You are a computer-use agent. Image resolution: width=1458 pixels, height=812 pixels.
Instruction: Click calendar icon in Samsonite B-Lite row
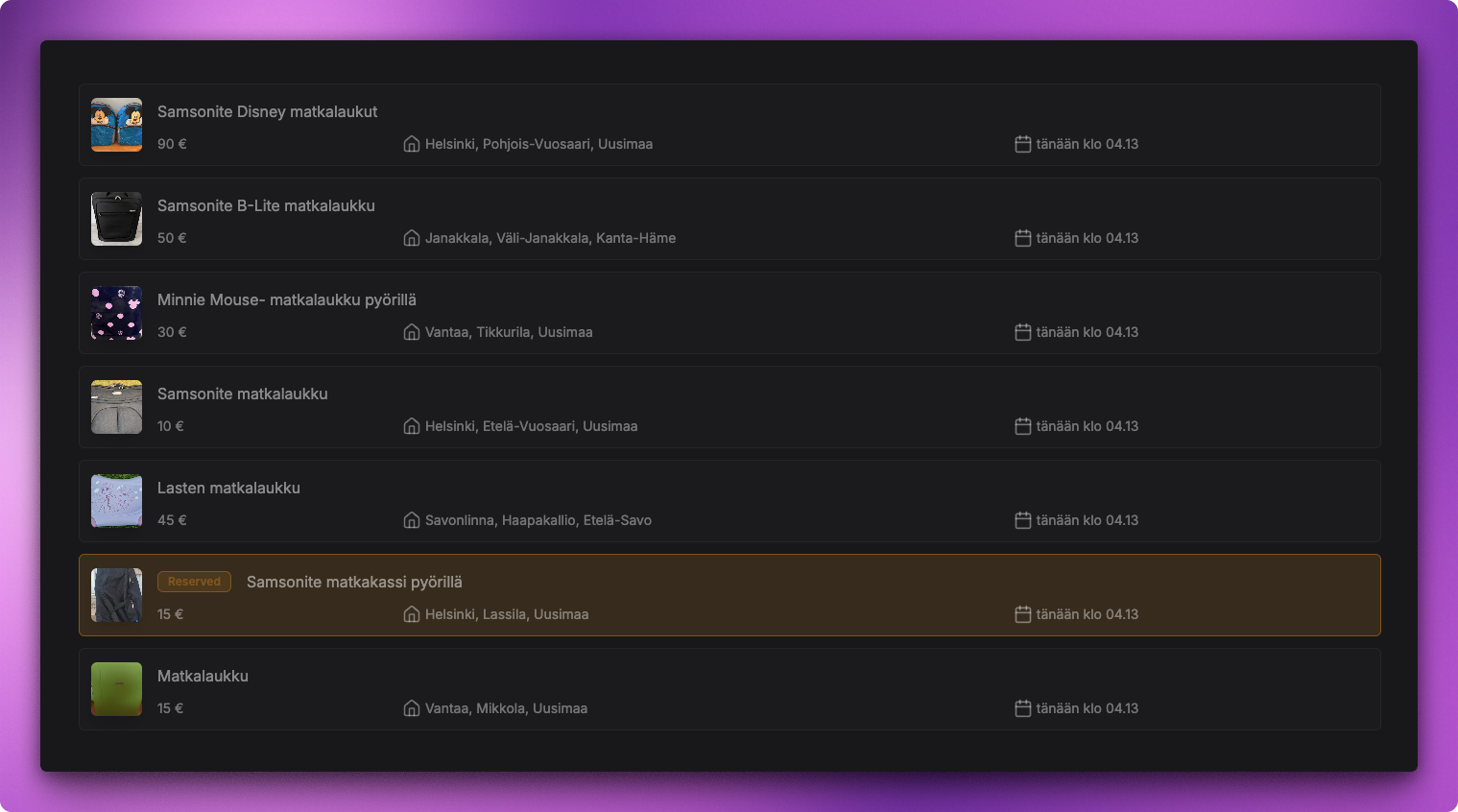1022,238
